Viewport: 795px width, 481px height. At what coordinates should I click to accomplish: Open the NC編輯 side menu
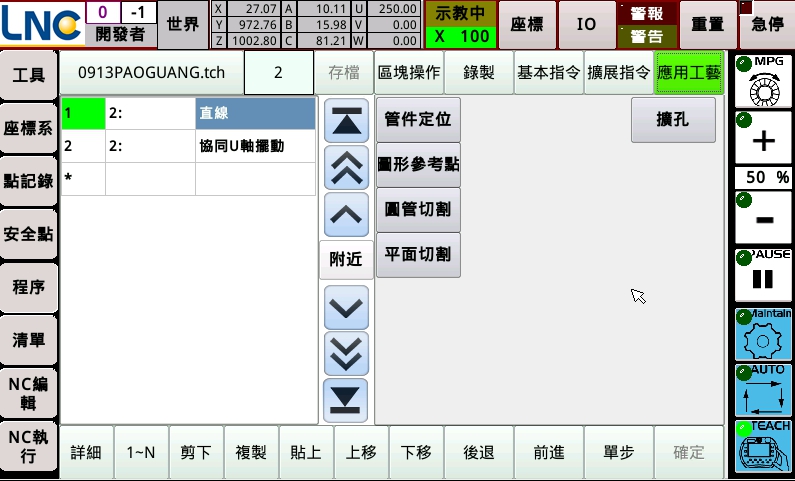[x=29, y=393]
